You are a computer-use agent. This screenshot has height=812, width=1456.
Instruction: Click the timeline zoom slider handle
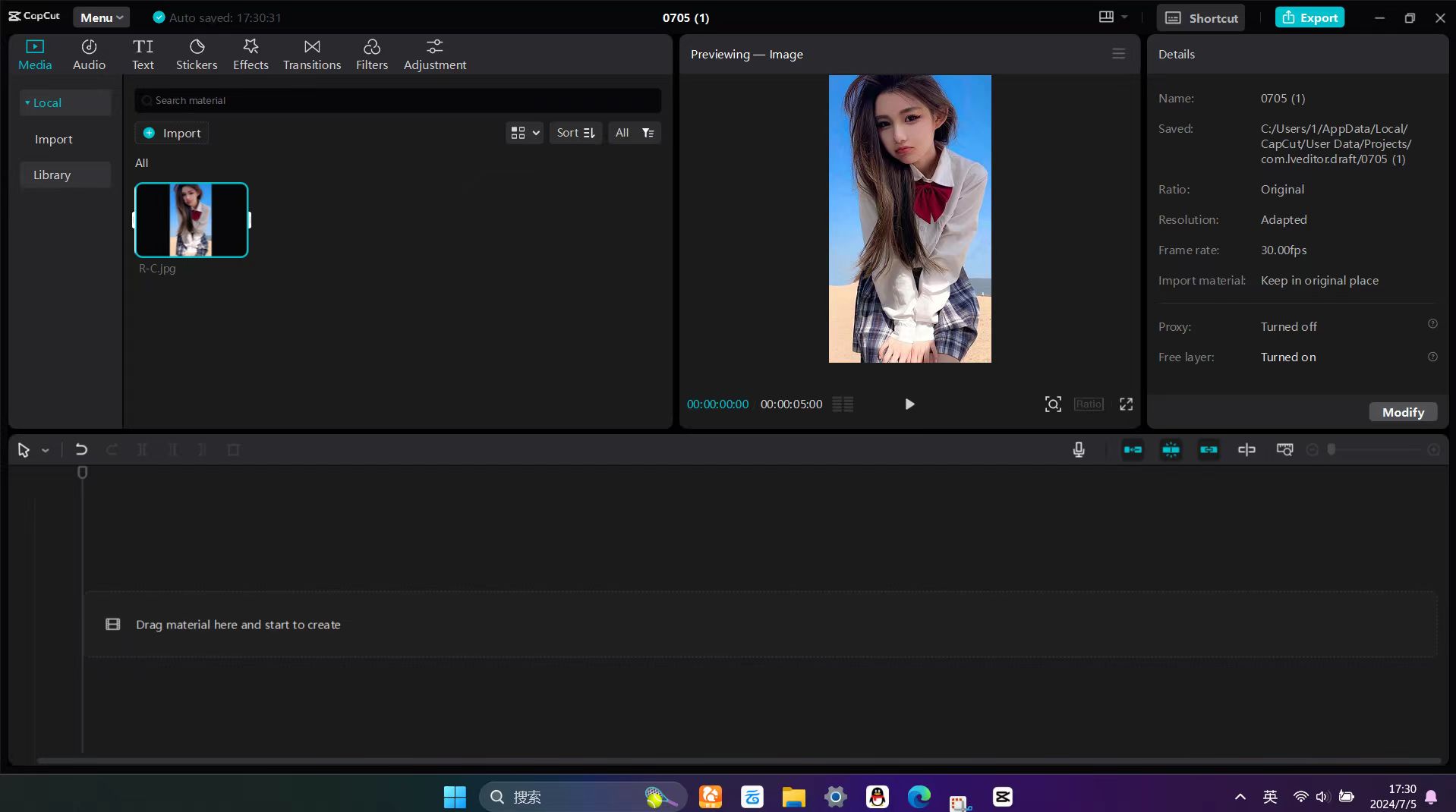click(1331, 450)
